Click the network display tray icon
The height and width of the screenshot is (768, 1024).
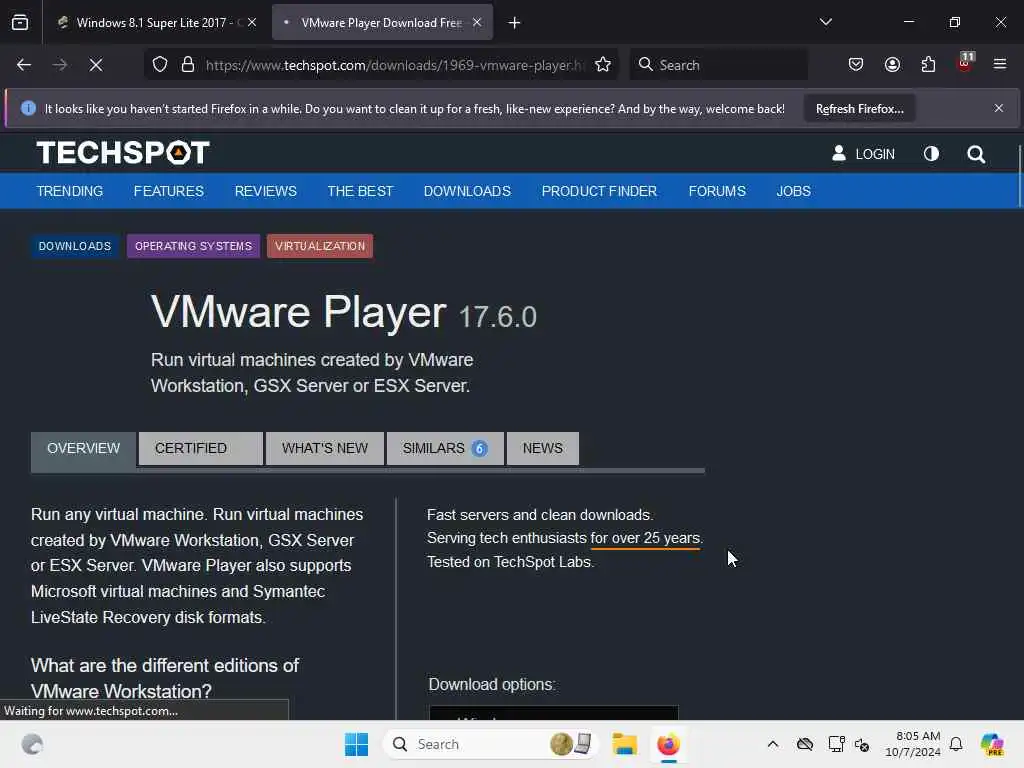tap(836, 744)
